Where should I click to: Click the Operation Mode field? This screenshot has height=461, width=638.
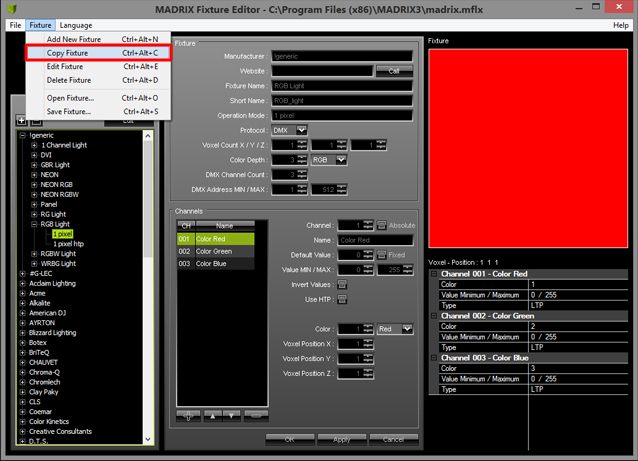[342, 116]
